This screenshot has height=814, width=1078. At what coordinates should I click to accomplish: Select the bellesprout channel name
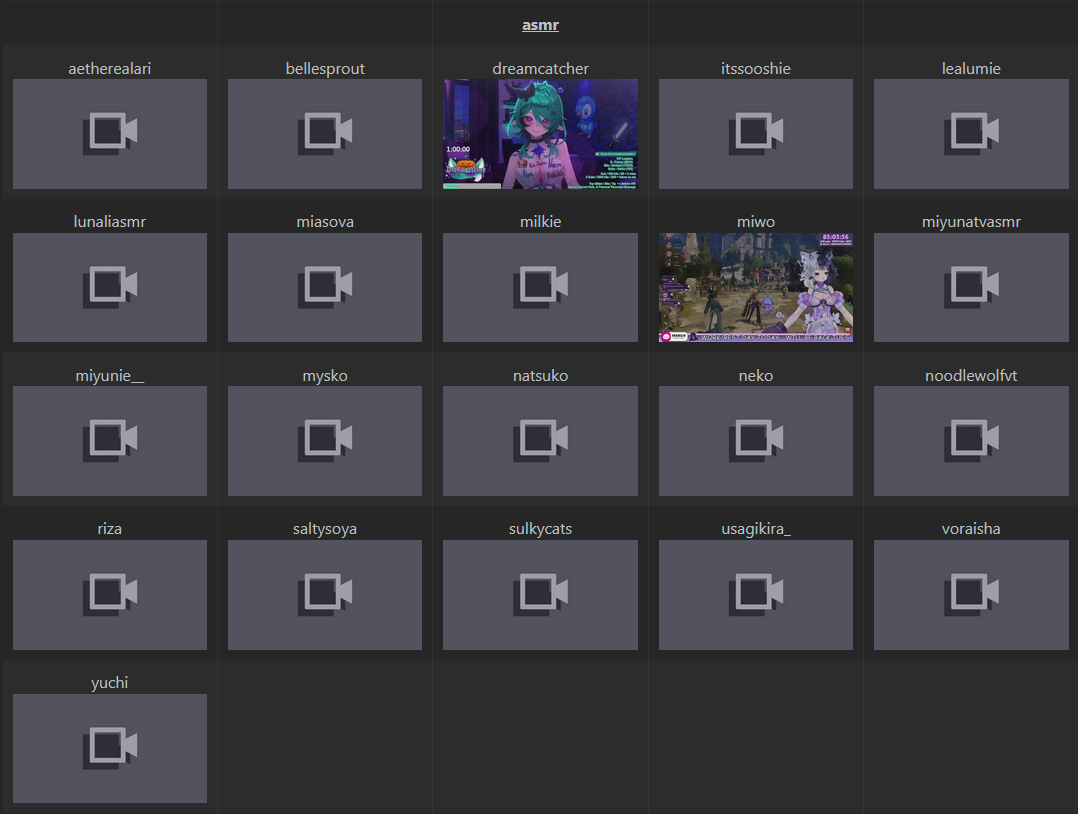click(325, 69)
